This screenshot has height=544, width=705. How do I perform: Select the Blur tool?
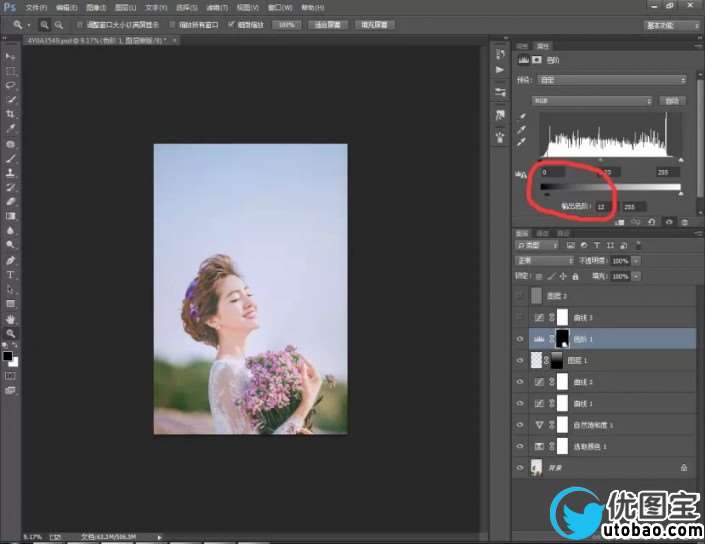[x=10, y=231]
